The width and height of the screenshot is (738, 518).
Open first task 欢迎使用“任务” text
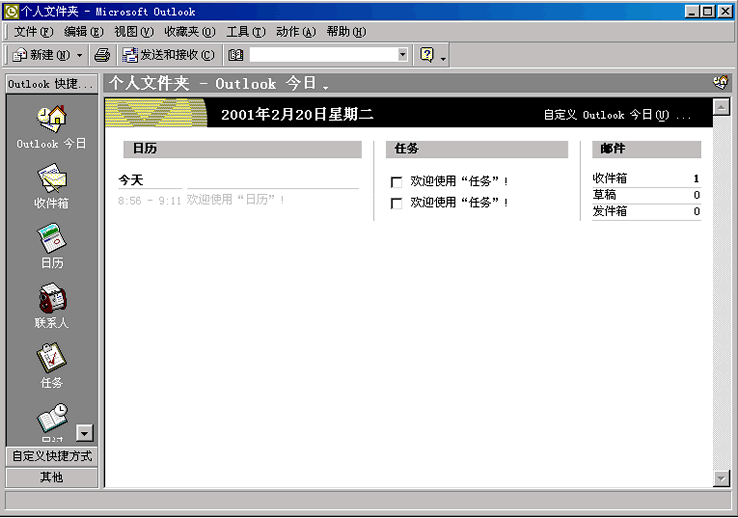(459, 181)
